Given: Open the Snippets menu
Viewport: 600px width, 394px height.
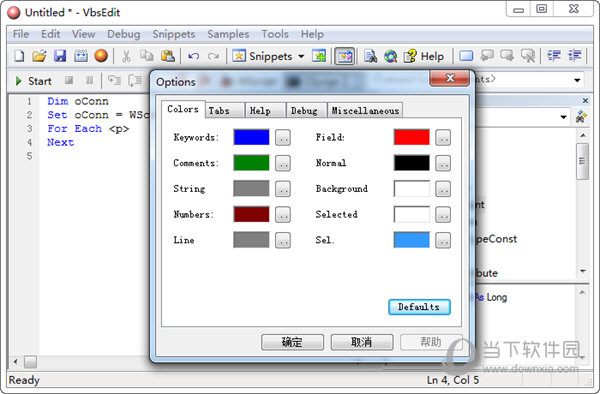Looking at the screenshot, I should pyautogui.click(x=174, y=34).
